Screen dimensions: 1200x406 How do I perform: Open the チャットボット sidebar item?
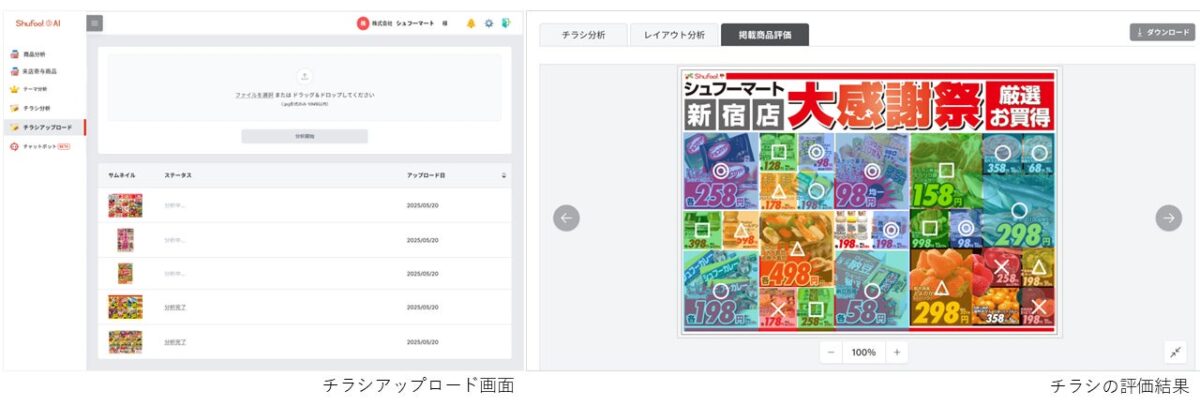point(40,146)
